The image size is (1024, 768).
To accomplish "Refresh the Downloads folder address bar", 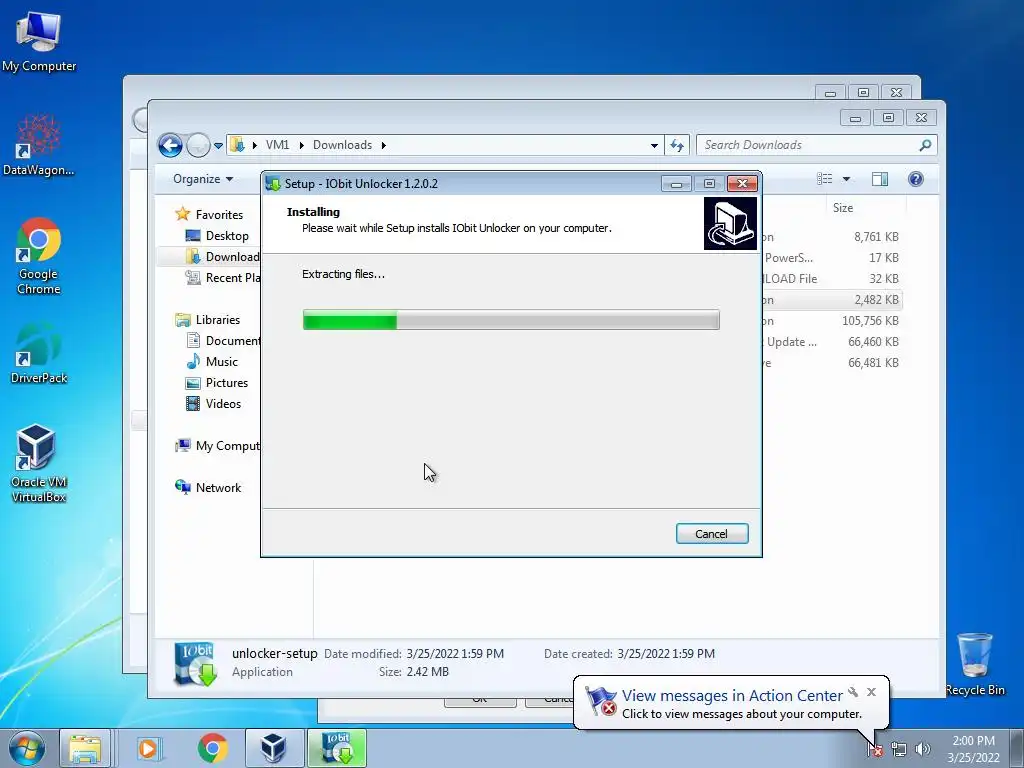I will 677,145.
